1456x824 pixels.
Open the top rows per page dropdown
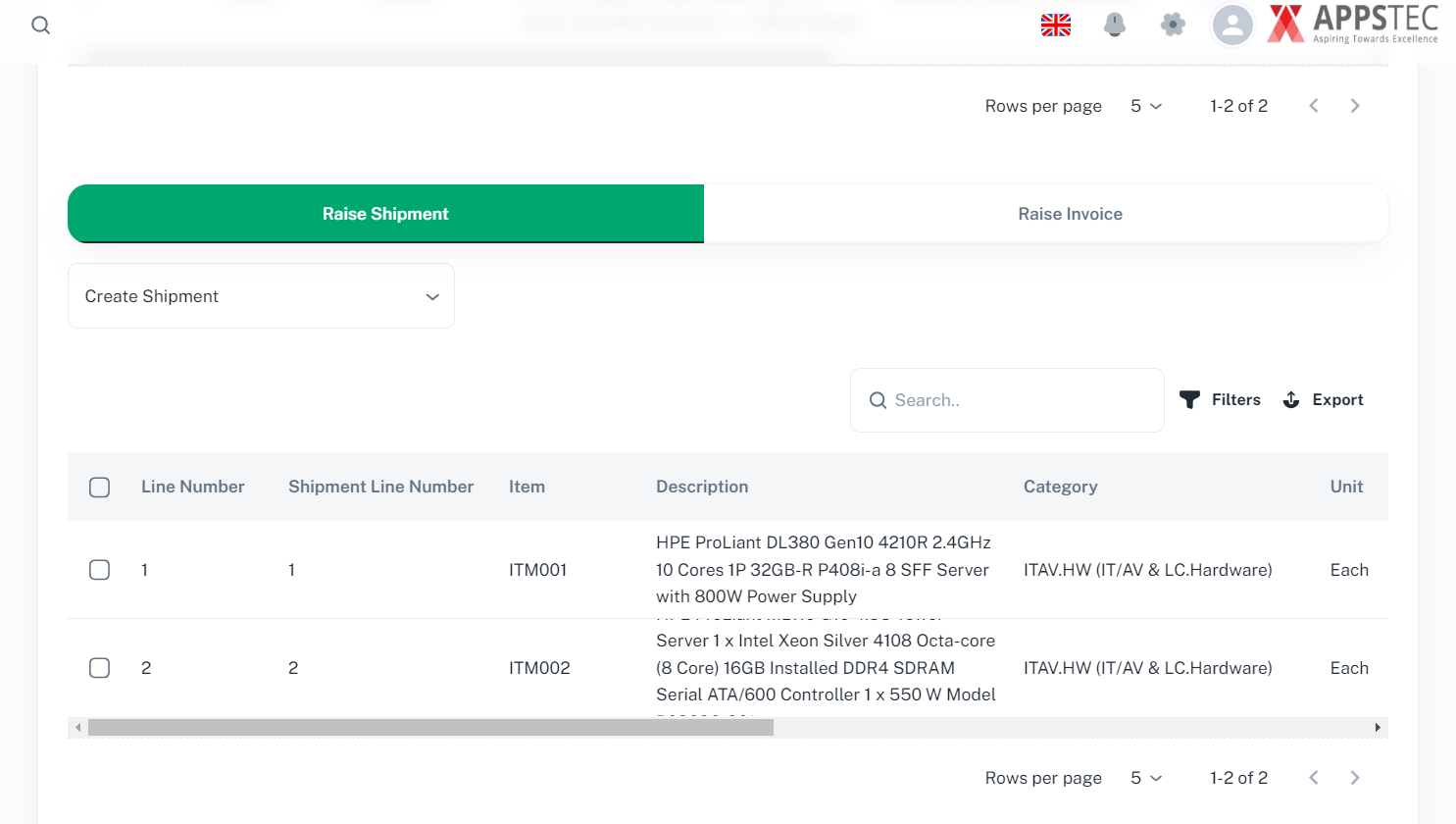[x=1145, y=106]
